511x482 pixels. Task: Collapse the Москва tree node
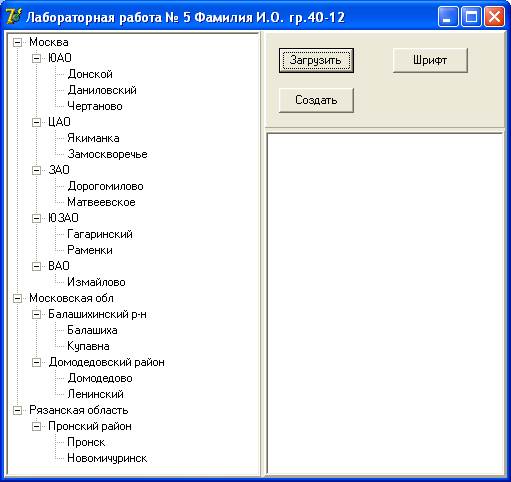[x=17, y=42]
